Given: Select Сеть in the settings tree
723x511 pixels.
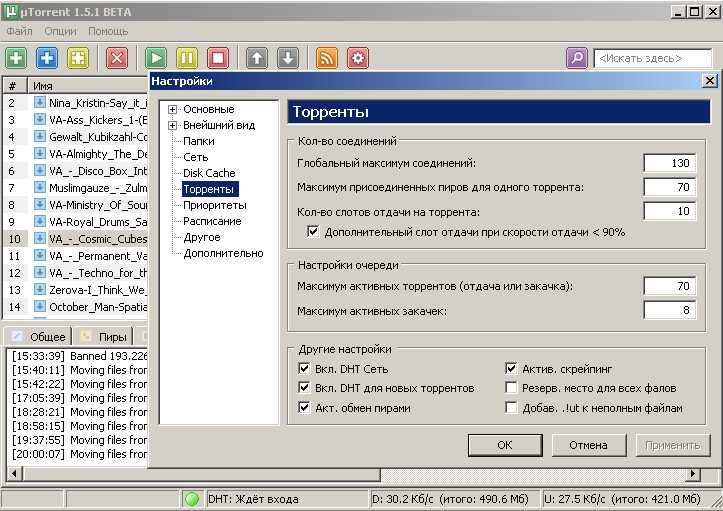Looking at the screenshot, I should 196,157.
